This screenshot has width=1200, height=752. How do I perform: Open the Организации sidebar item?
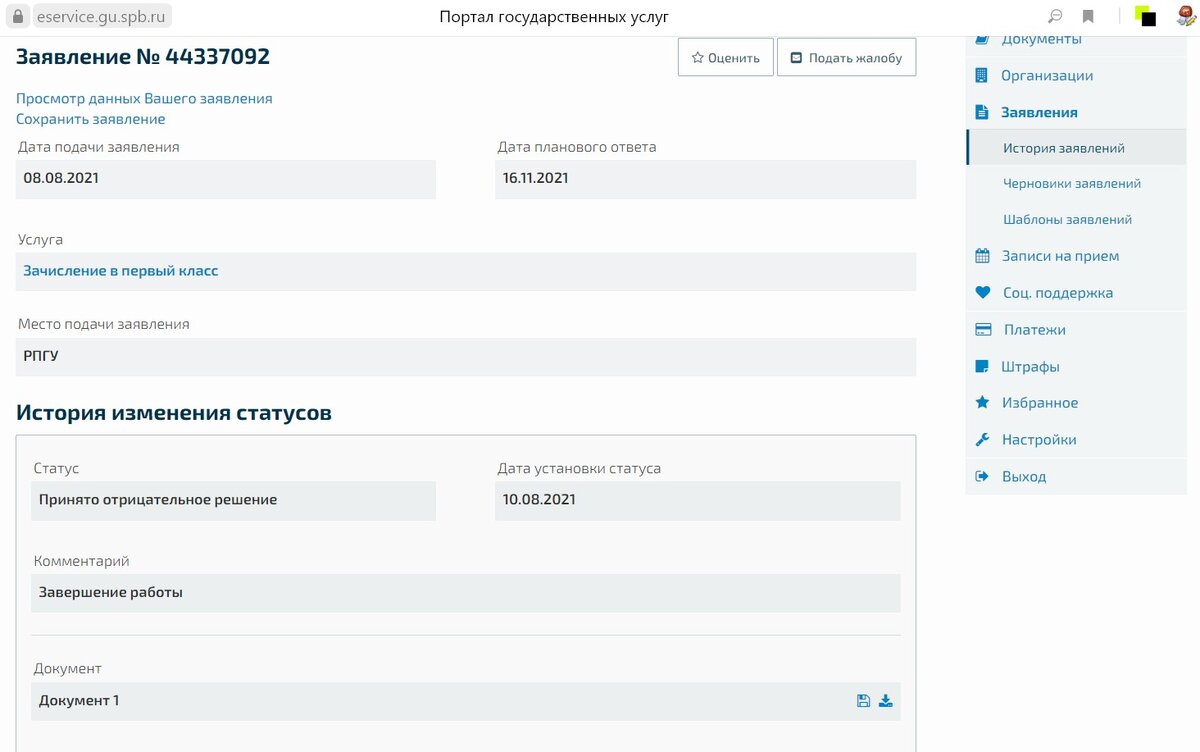[x=1047, y=76]
